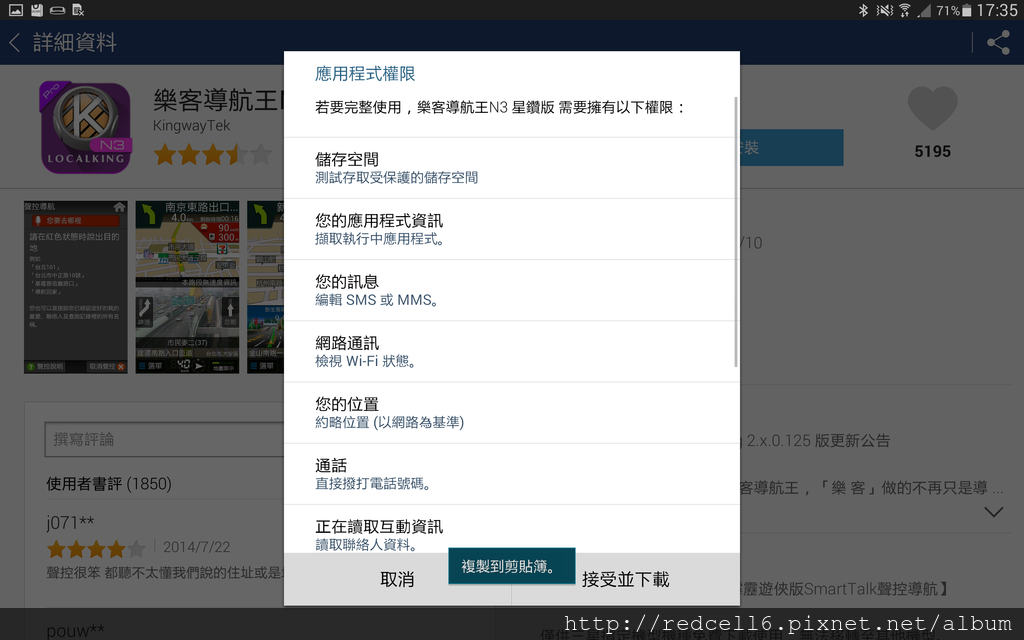Tap the back arrow beside 詳細資料
1024x640 pixels.
click(x=14, y=42)
